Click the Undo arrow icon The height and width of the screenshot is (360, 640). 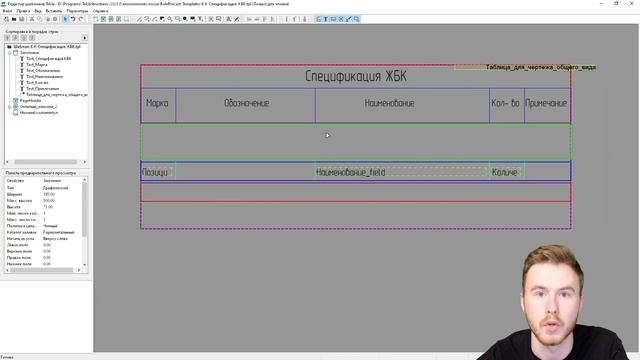pyautogui.click(x=73, y=19)
